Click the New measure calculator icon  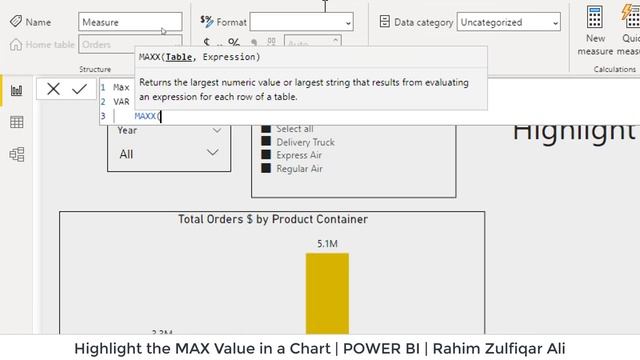594,17
